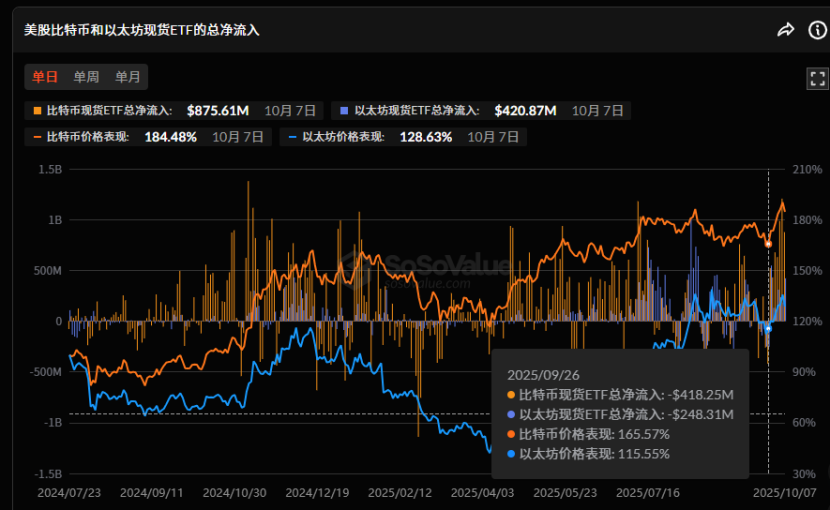Click blue hover dot on Ethereum price line

pos(768,328)
